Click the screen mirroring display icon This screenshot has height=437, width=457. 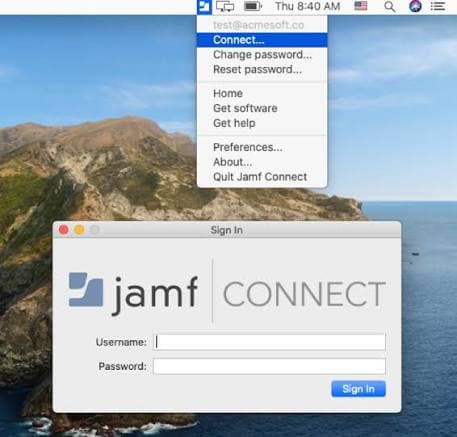click(x=225, y=7)
